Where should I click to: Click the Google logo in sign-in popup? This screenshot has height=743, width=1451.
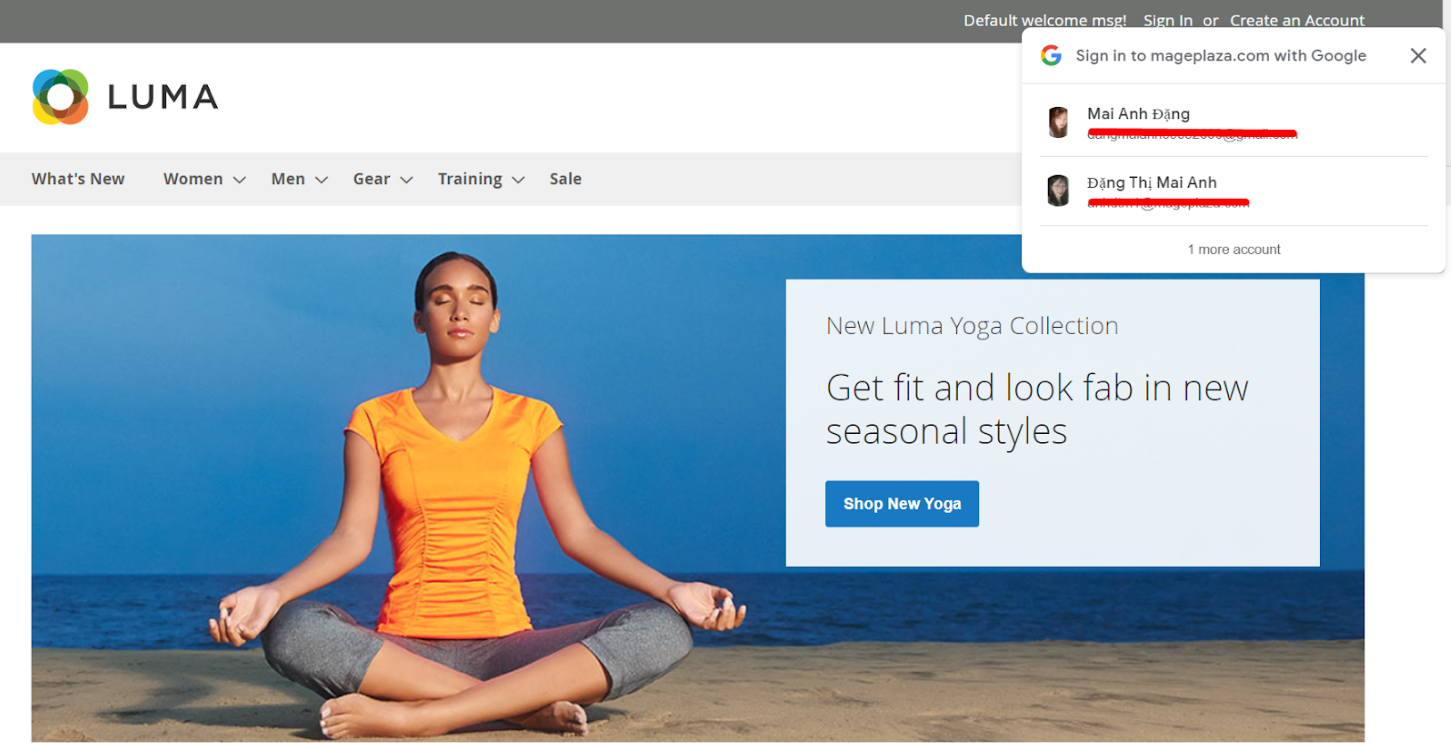1050,56
